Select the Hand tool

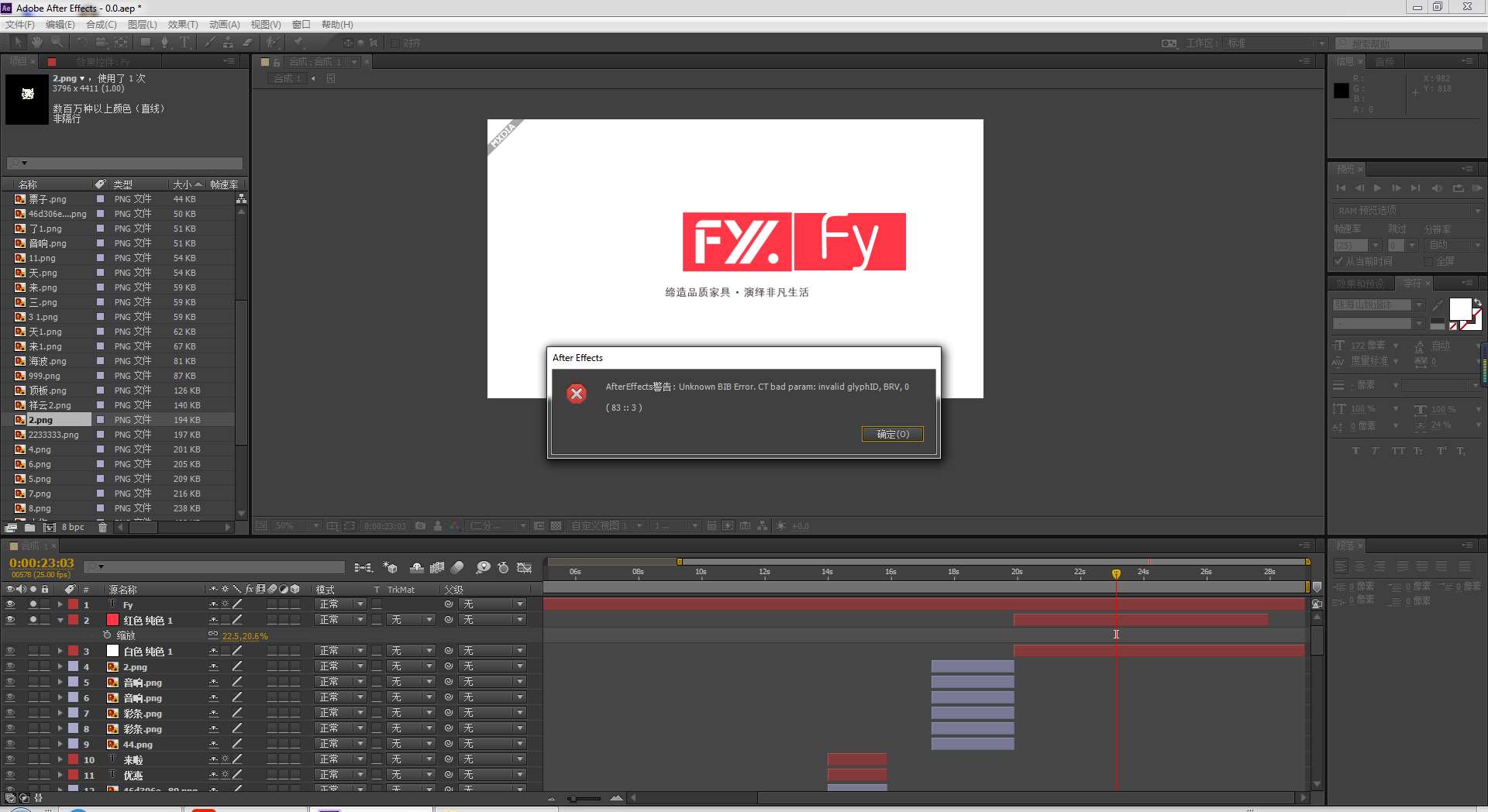[x=37, y=43]
